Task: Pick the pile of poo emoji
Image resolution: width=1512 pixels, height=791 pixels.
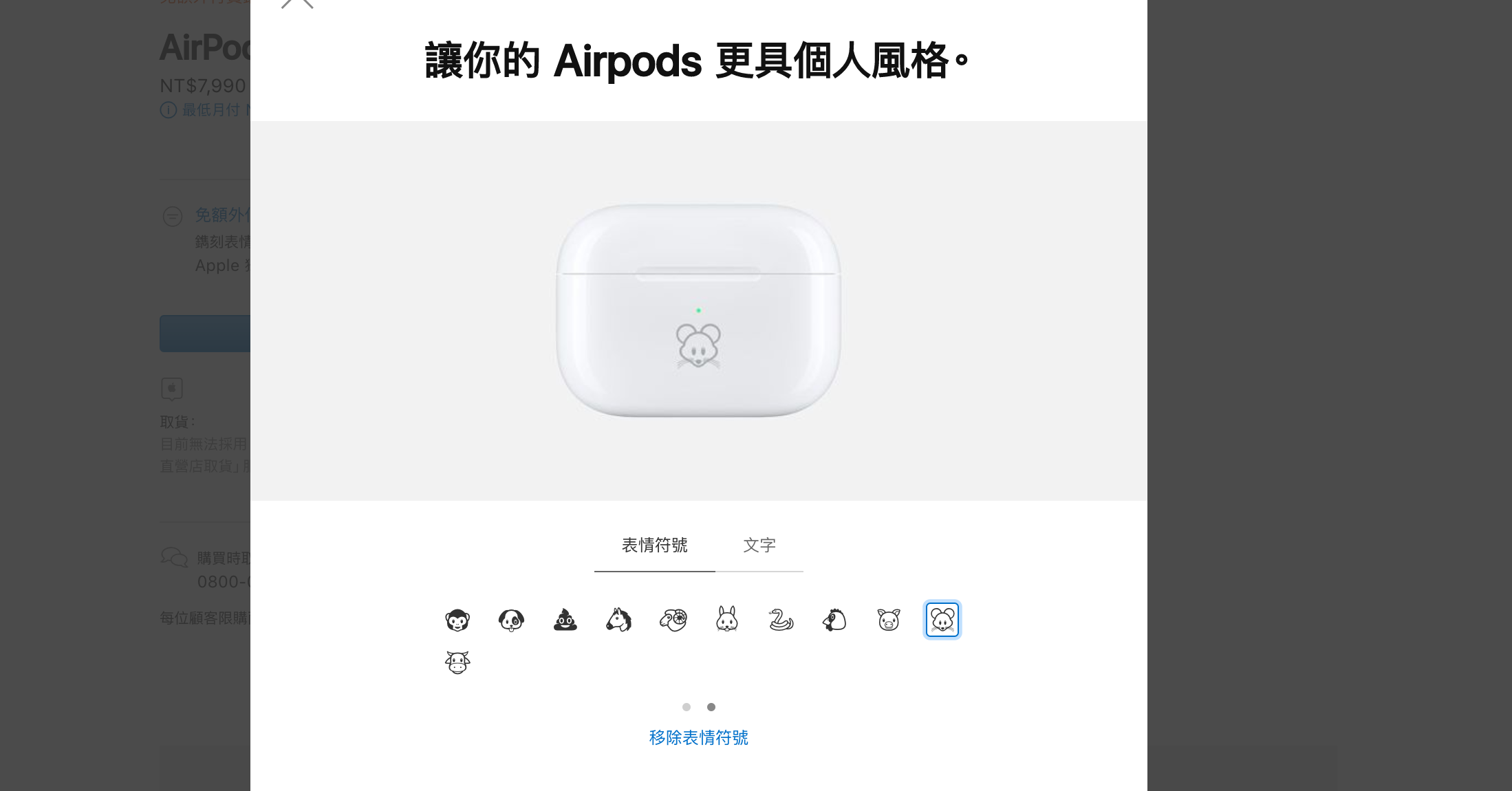Action: point(565,620)
